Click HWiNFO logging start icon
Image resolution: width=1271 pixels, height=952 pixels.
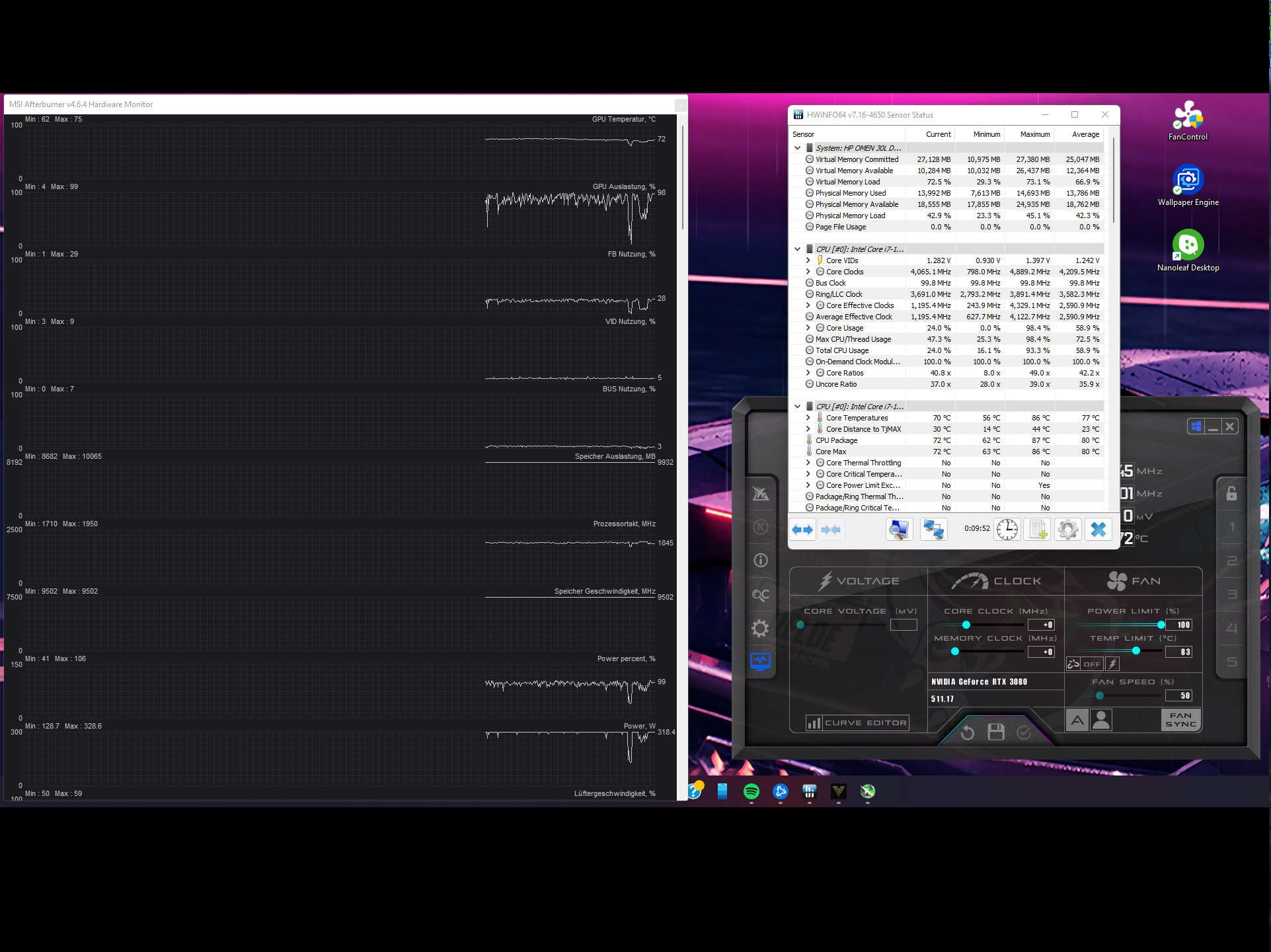tap(1038, 530)
